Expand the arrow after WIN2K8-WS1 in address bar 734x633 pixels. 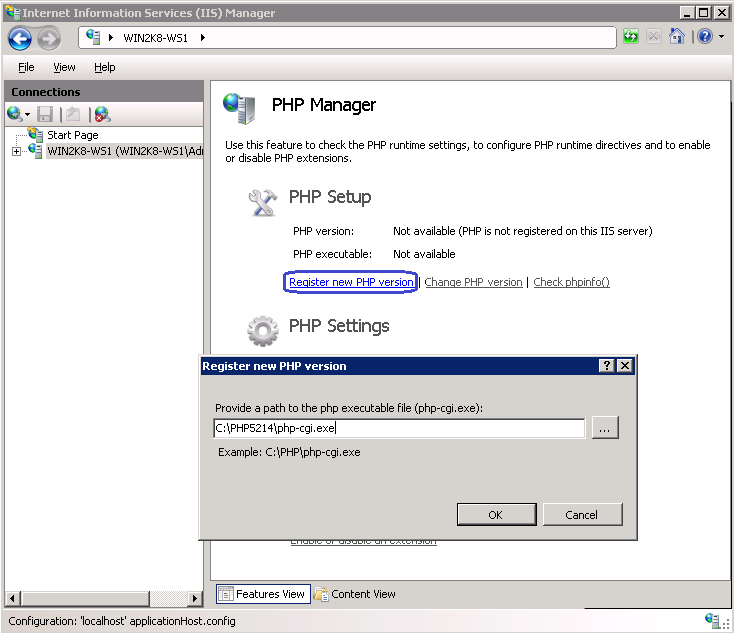point(203,38)
